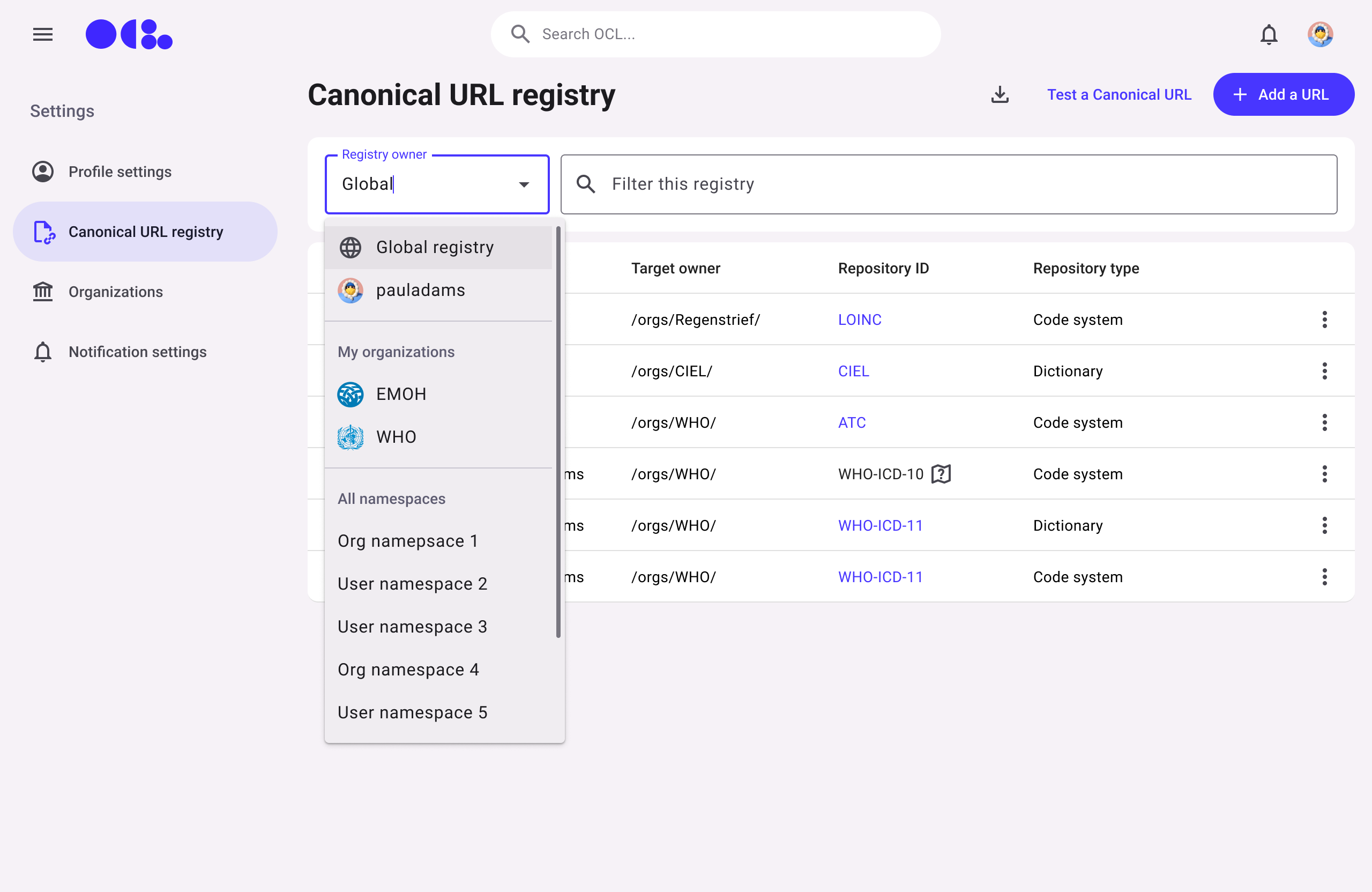This screenshot has height=892, width=1372.
Task: Collapse the Registry owner dropdown arrow
Action: (524, 184)
